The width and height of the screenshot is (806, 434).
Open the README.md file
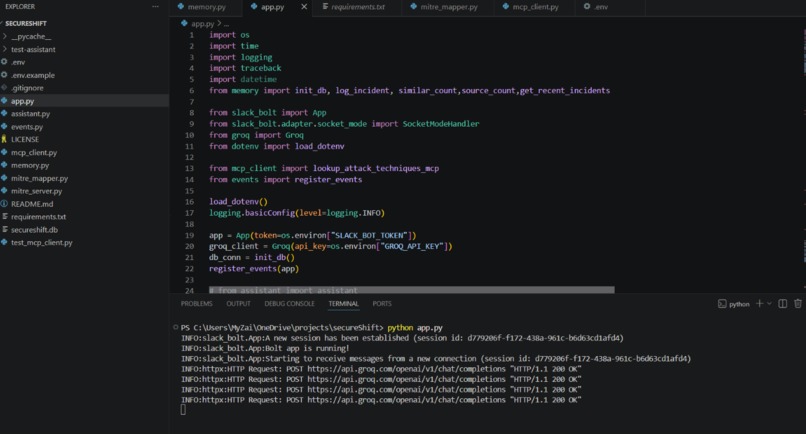32,204
